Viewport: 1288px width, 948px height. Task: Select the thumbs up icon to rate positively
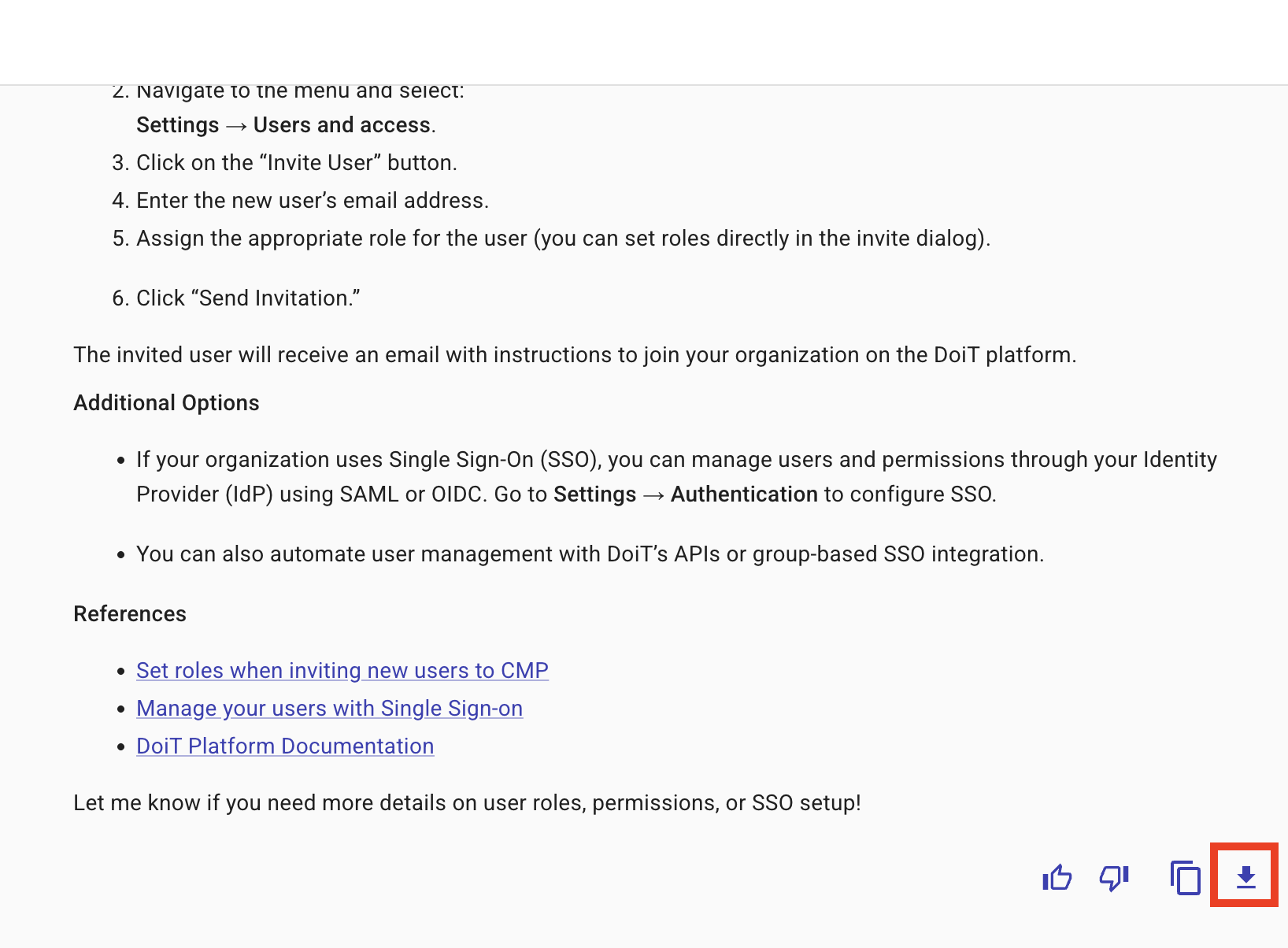pos(1056,877)
